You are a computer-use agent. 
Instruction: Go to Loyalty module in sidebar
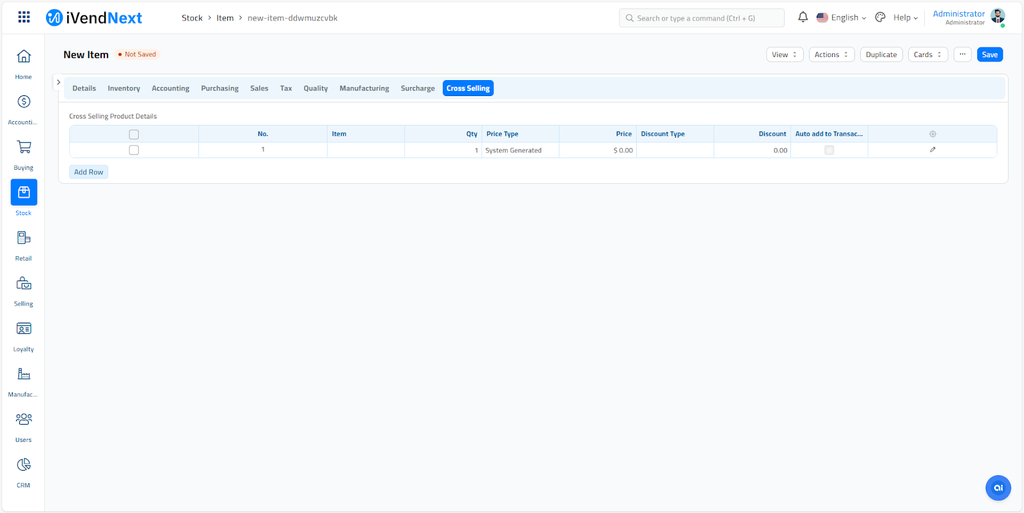click(x=23, y=329)
